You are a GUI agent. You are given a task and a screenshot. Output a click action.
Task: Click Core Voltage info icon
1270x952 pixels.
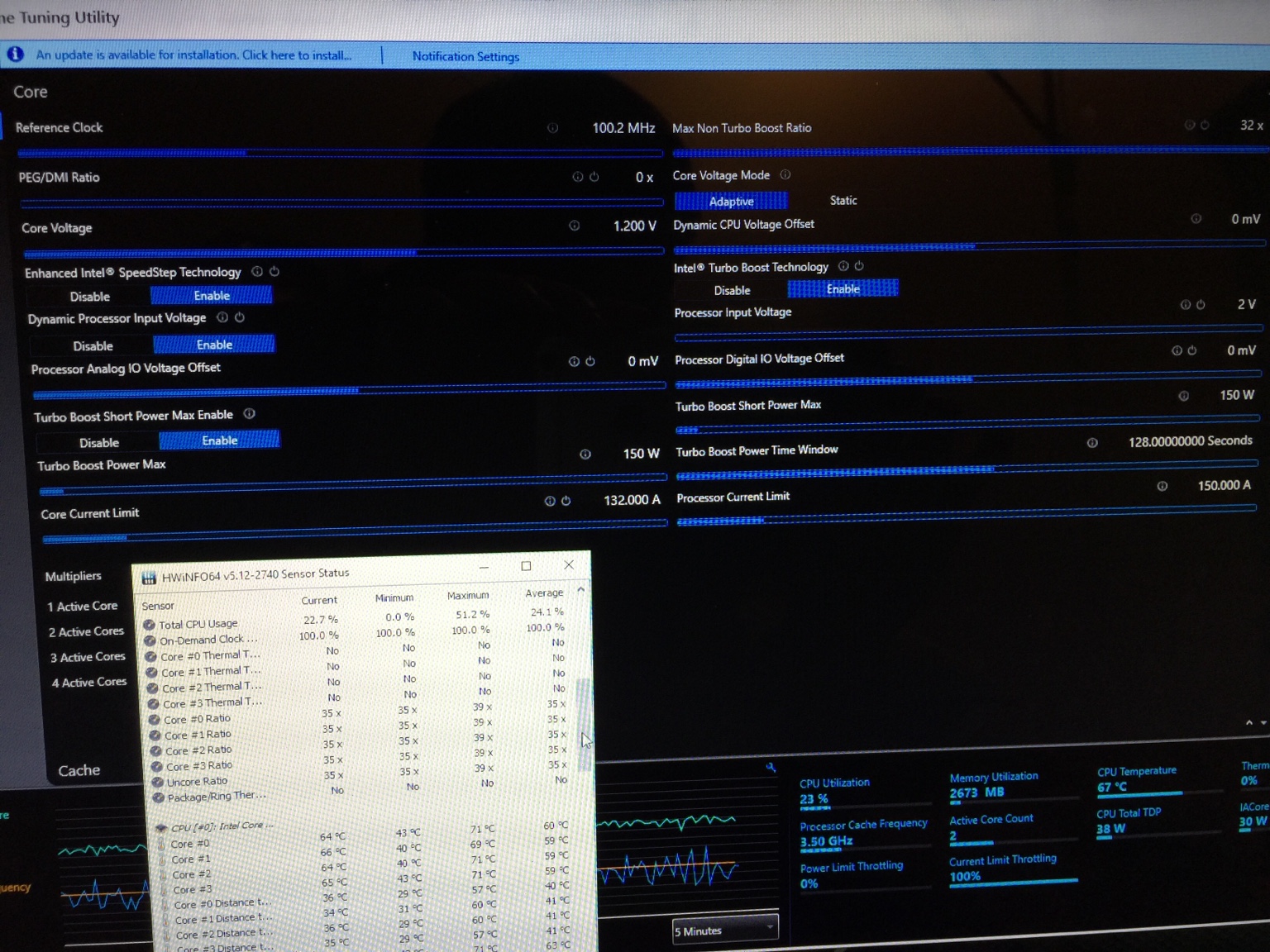574,226
